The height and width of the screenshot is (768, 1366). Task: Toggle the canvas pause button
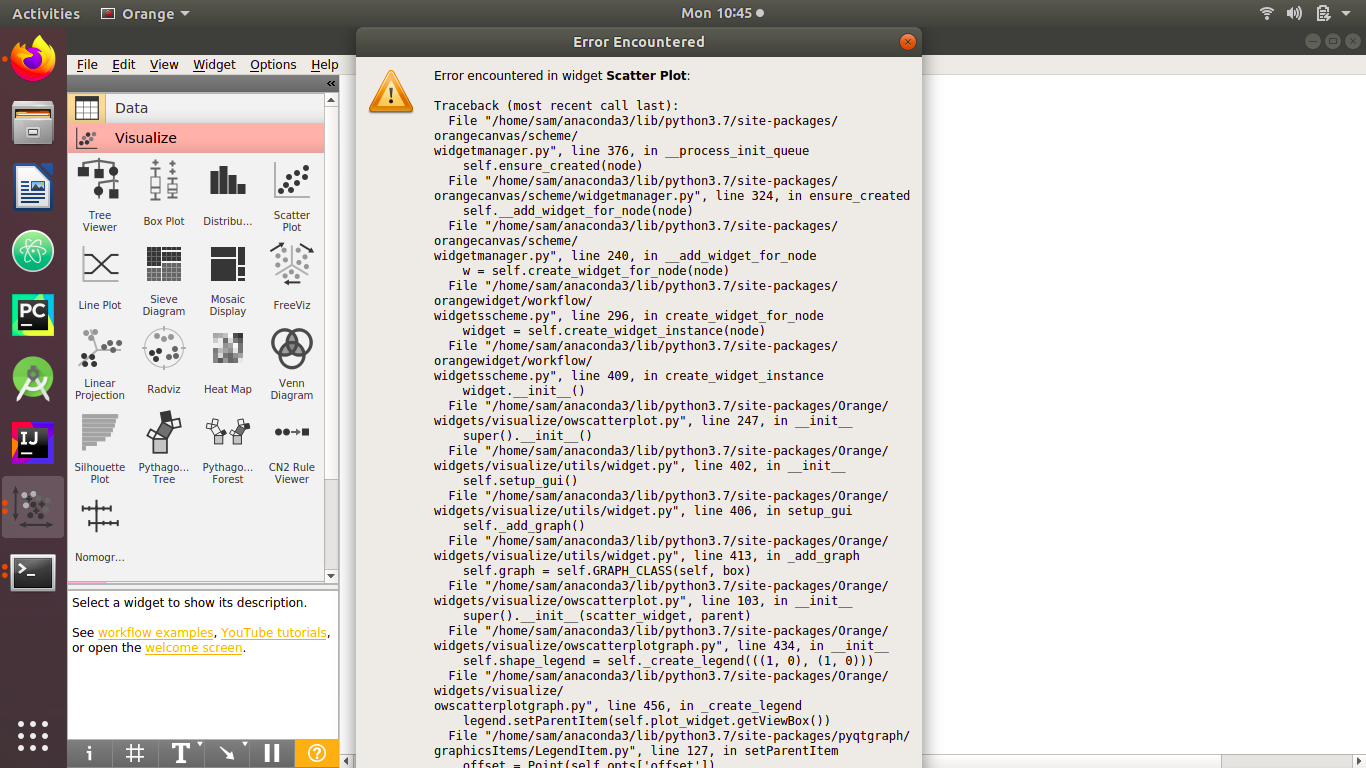[271, 753]
